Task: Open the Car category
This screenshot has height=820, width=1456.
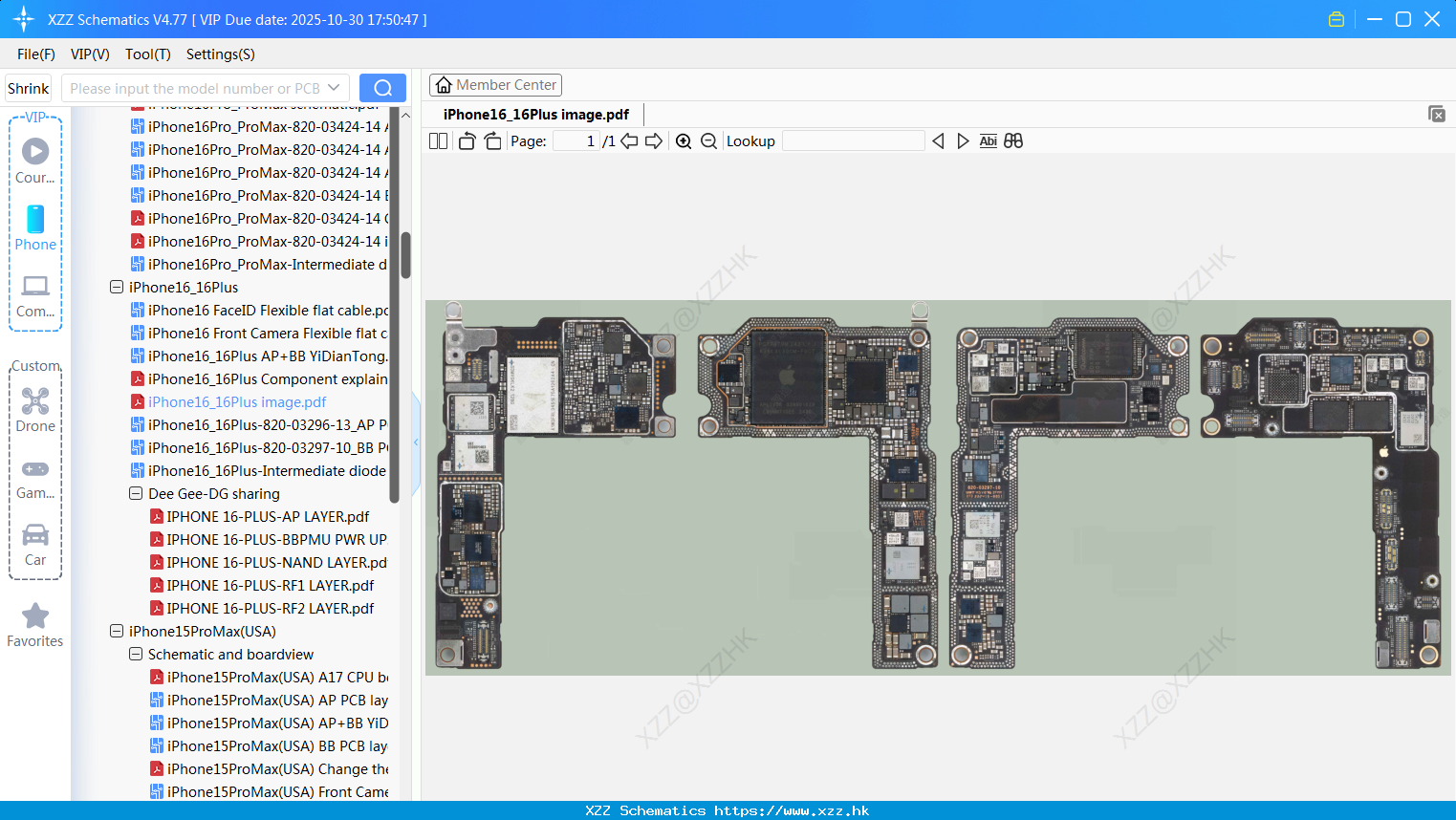Action: click(x=35, y=544)
